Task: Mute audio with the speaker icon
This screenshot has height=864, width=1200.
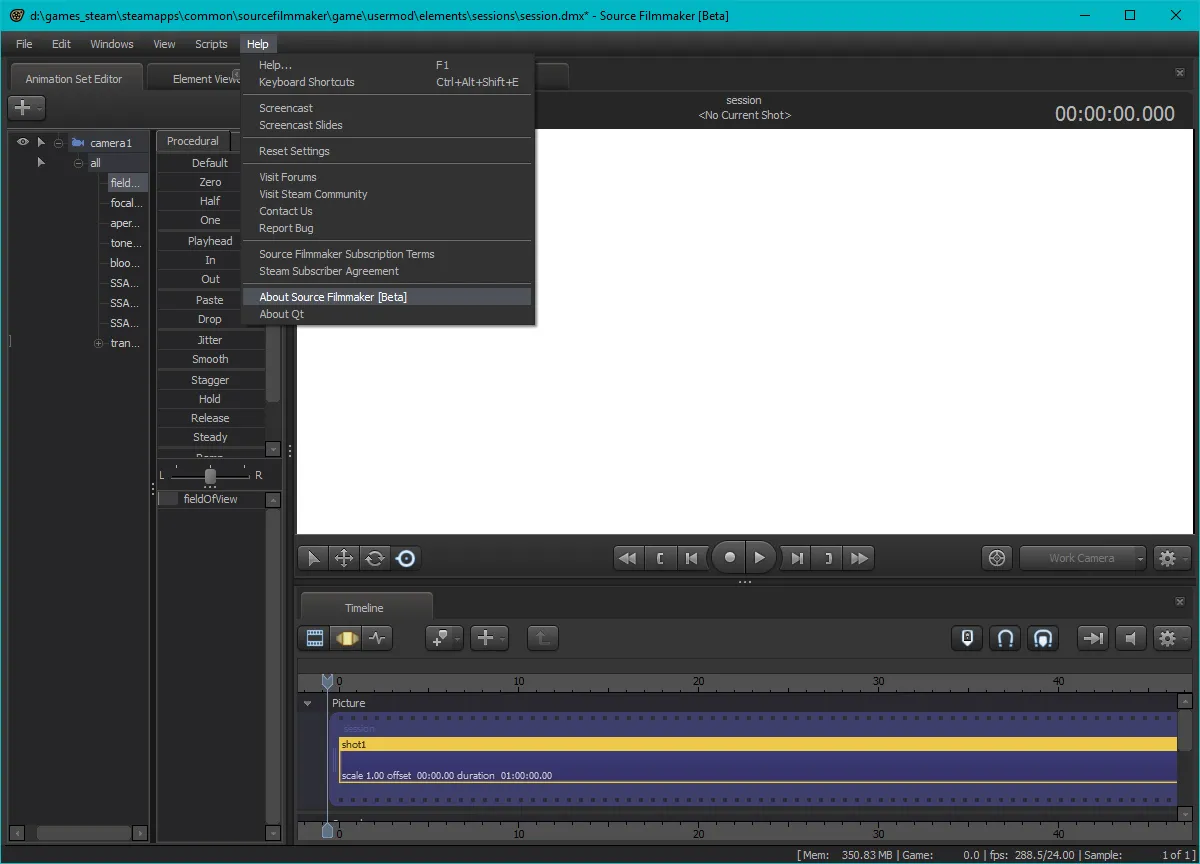Action: (x=1130, y=638)
